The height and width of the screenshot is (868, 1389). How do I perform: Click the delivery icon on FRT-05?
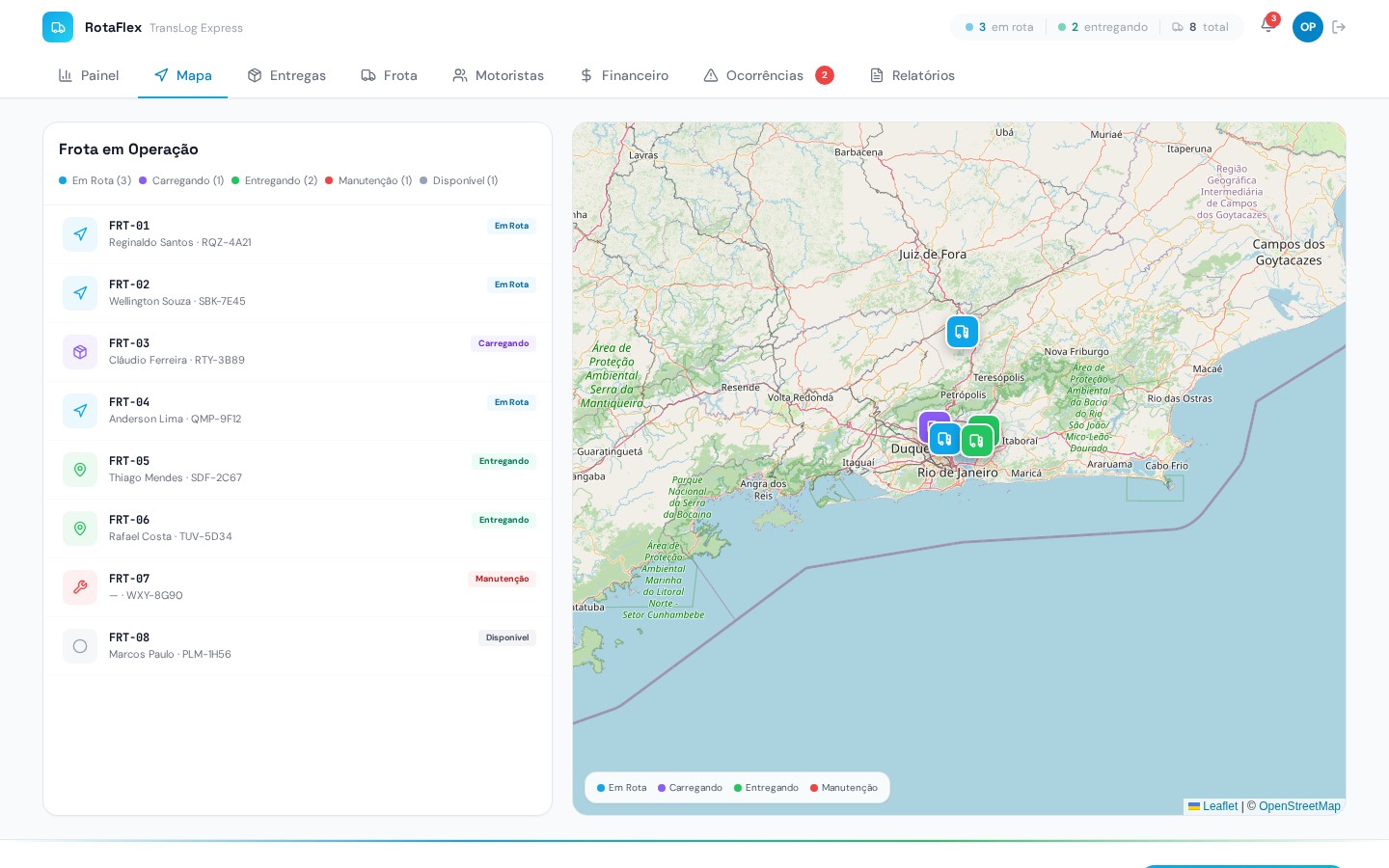point(80,470)
